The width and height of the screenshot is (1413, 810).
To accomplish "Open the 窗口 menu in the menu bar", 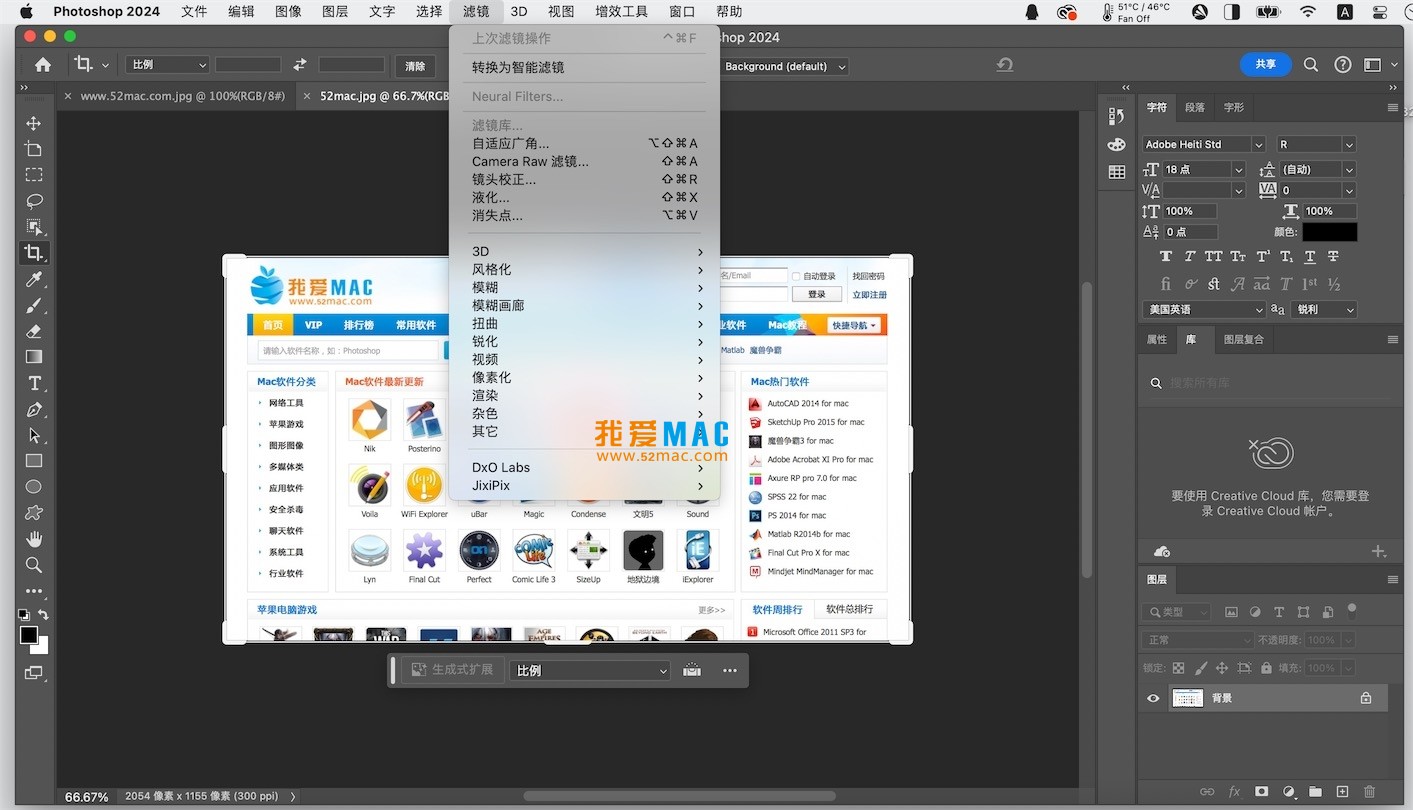I will tap(681, 12).
